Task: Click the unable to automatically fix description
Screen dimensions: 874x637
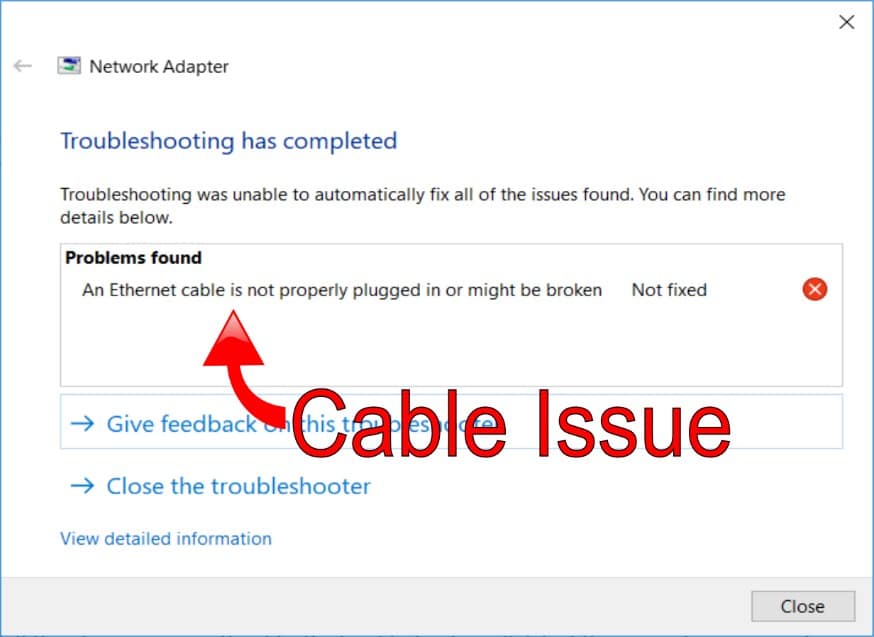Action: tap(423, 206)
